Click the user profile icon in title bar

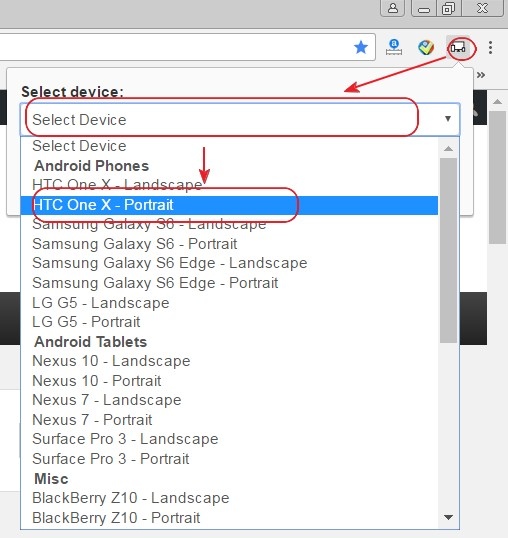click(x=393, y=8)
